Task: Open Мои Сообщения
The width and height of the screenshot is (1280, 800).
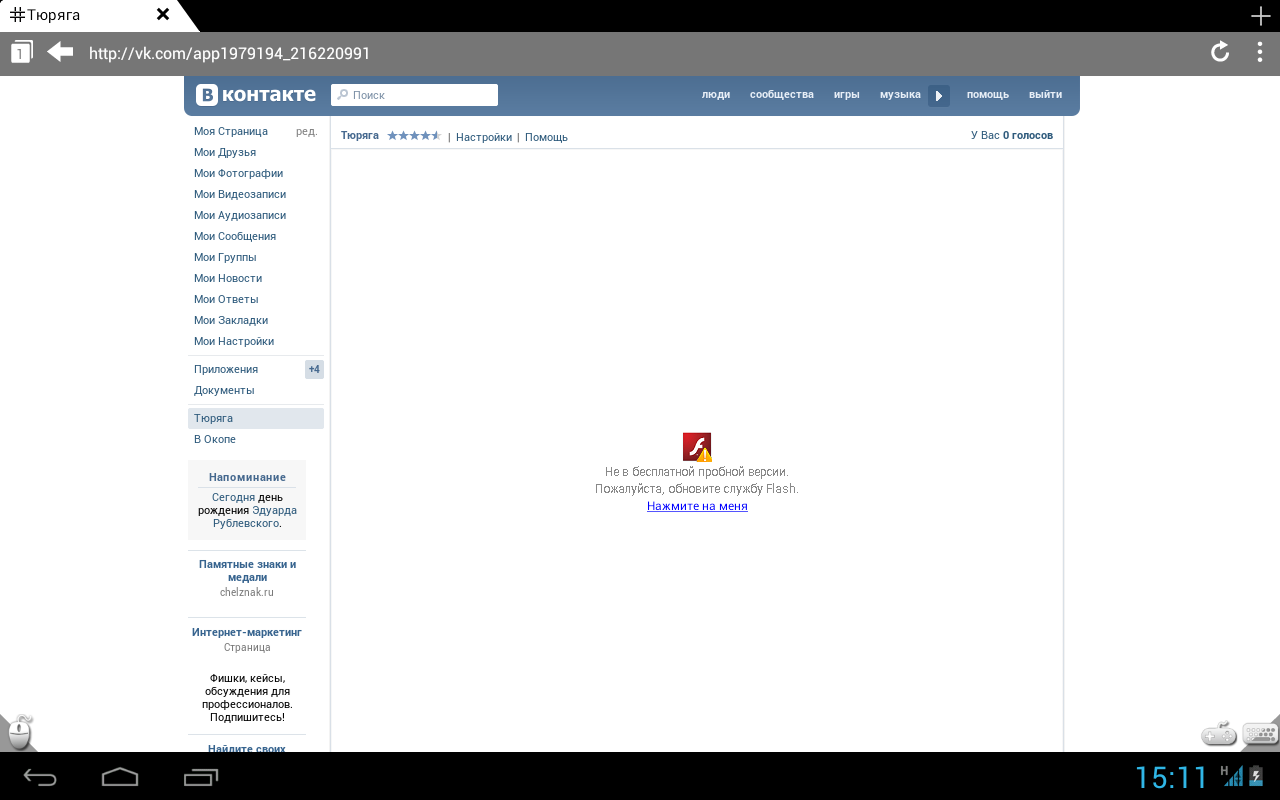Action: tap(235, 236)
